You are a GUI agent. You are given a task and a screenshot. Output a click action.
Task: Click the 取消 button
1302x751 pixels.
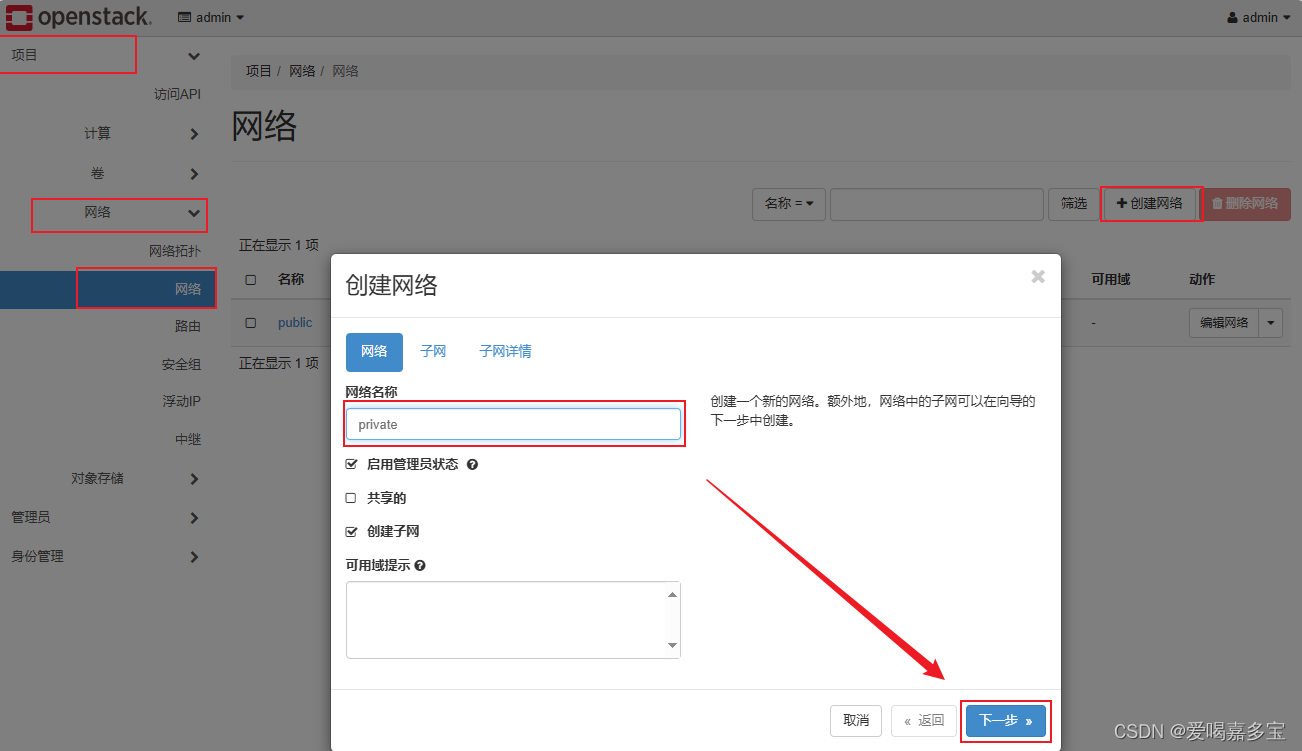point(856,721)
